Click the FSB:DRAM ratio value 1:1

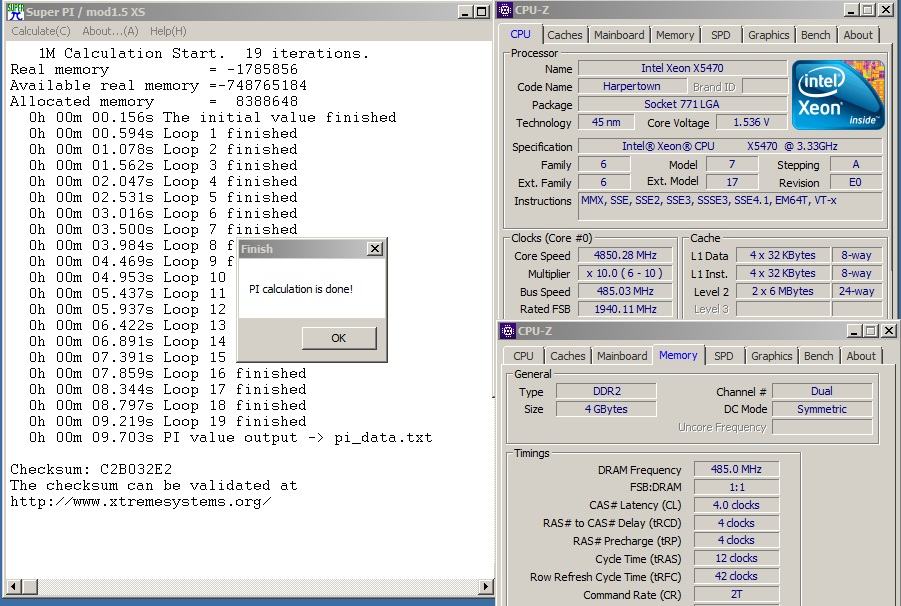pos(736,487)
